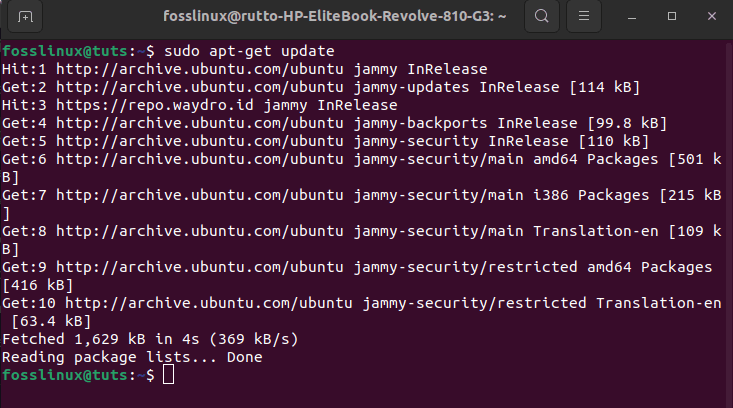The height and width of the screenshot is (408, 733).
Task: Open the hamburger menu
Action: (584, 16)
